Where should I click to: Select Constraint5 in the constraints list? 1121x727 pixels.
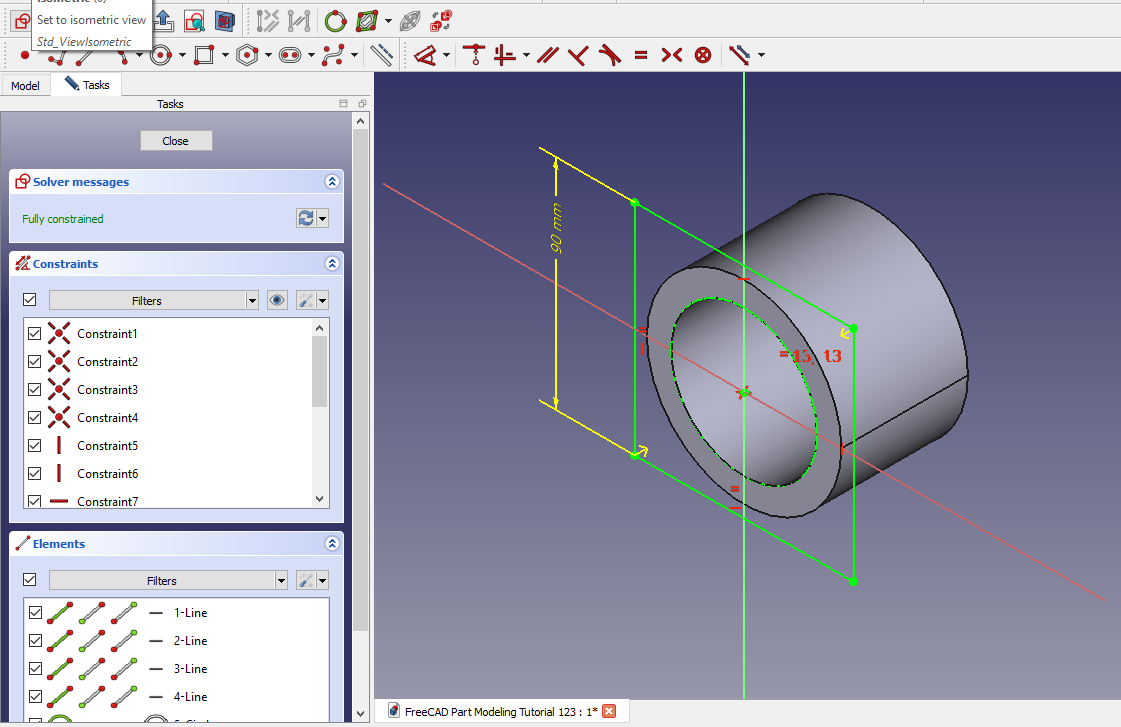(x=107, y=446)
